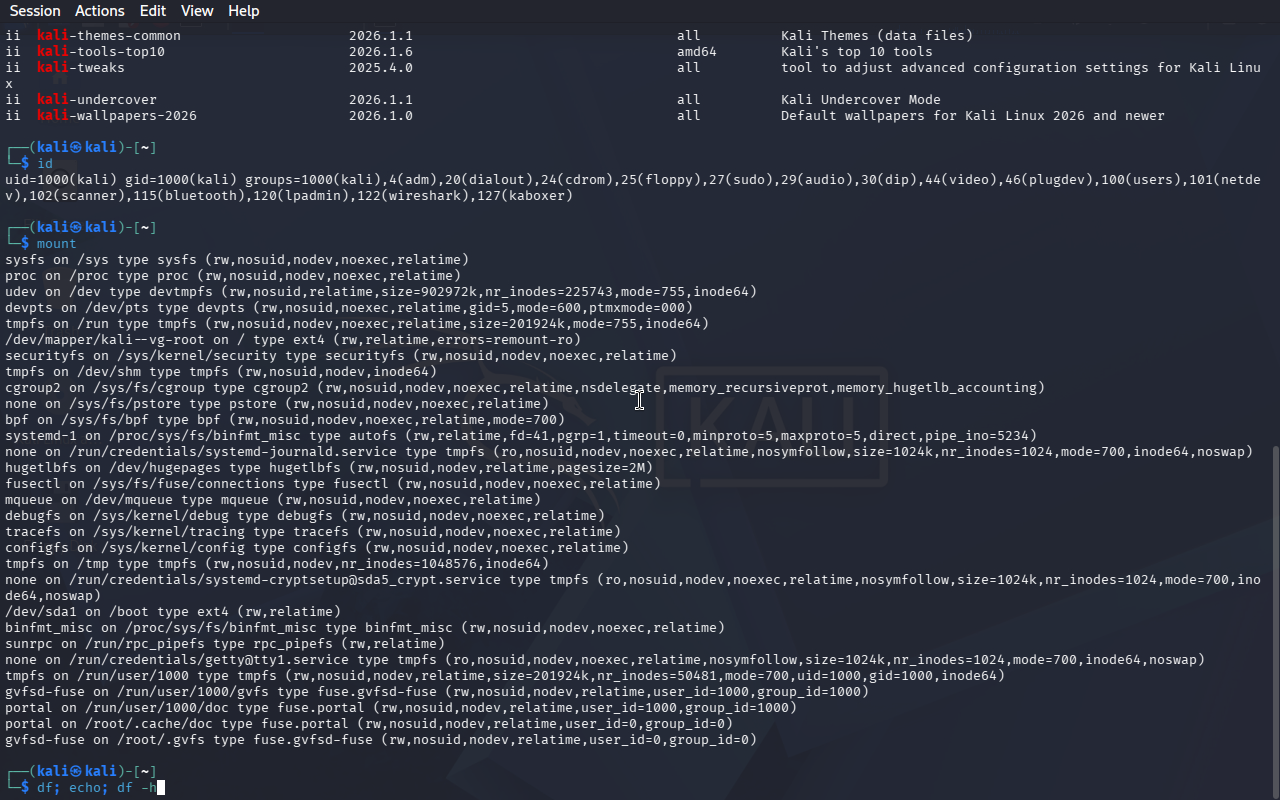Click the kali-wallpapers-2026 package name

coord(116,116)
